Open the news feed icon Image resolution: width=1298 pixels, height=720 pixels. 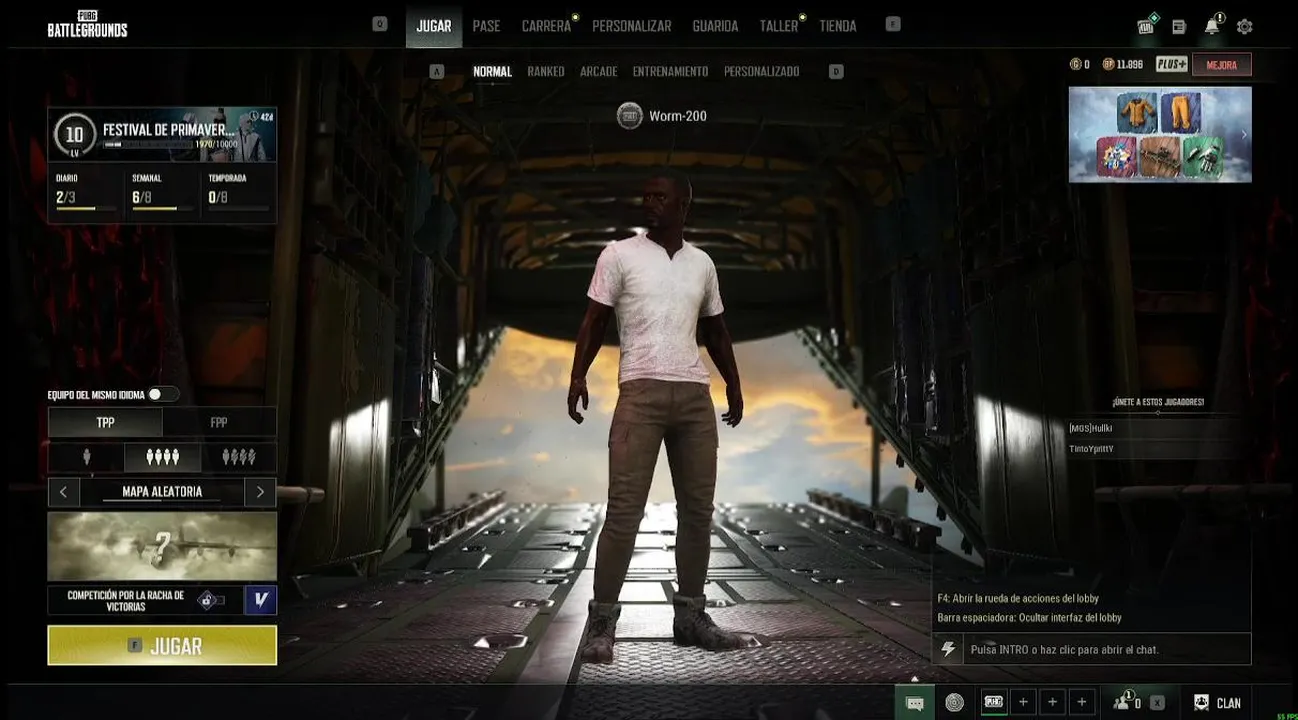(1179, 27)
